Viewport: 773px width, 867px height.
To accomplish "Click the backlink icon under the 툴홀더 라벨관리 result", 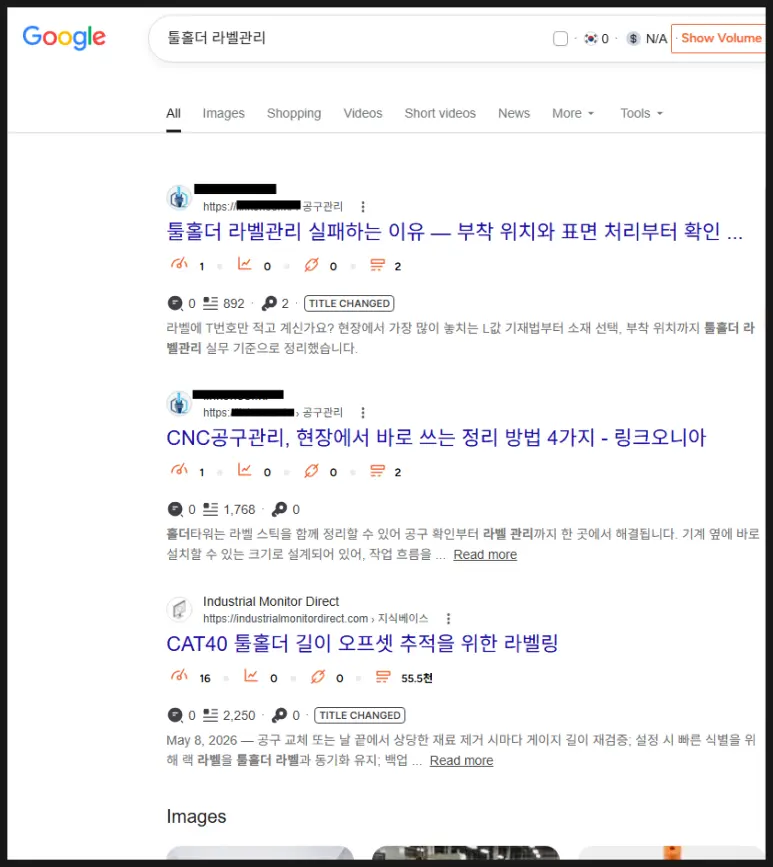I will pyautogui.click(x=311, y=265).
